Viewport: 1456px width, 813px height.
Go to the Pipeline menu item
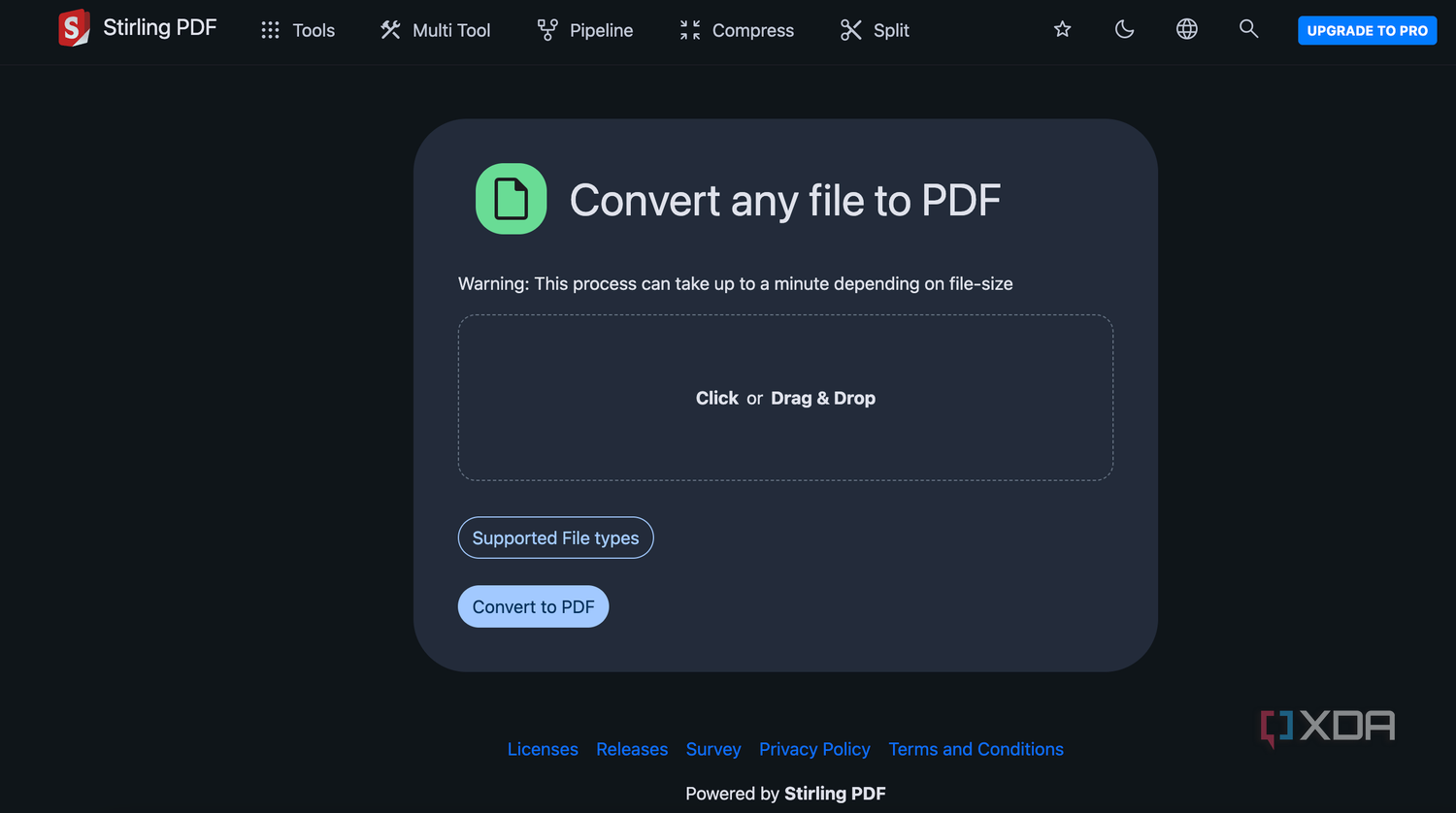[585, 30]
